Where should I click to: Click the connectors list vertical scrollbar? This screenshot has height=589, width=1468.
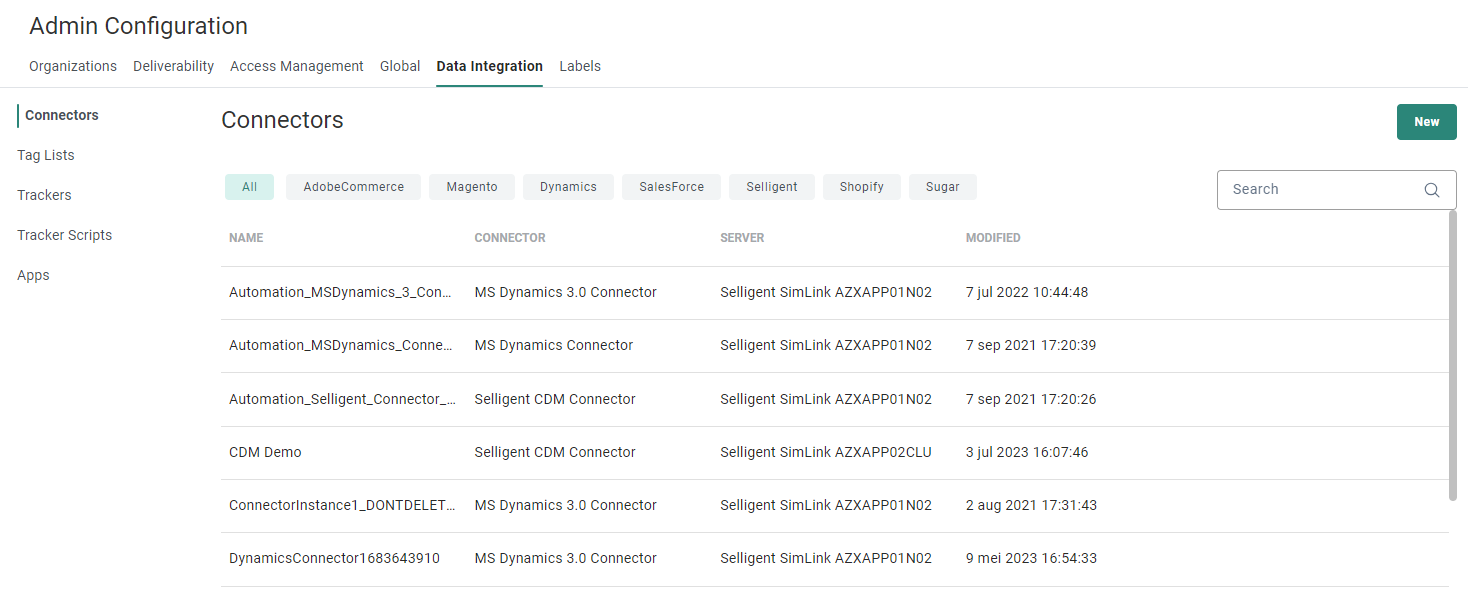pos(1452,355)
